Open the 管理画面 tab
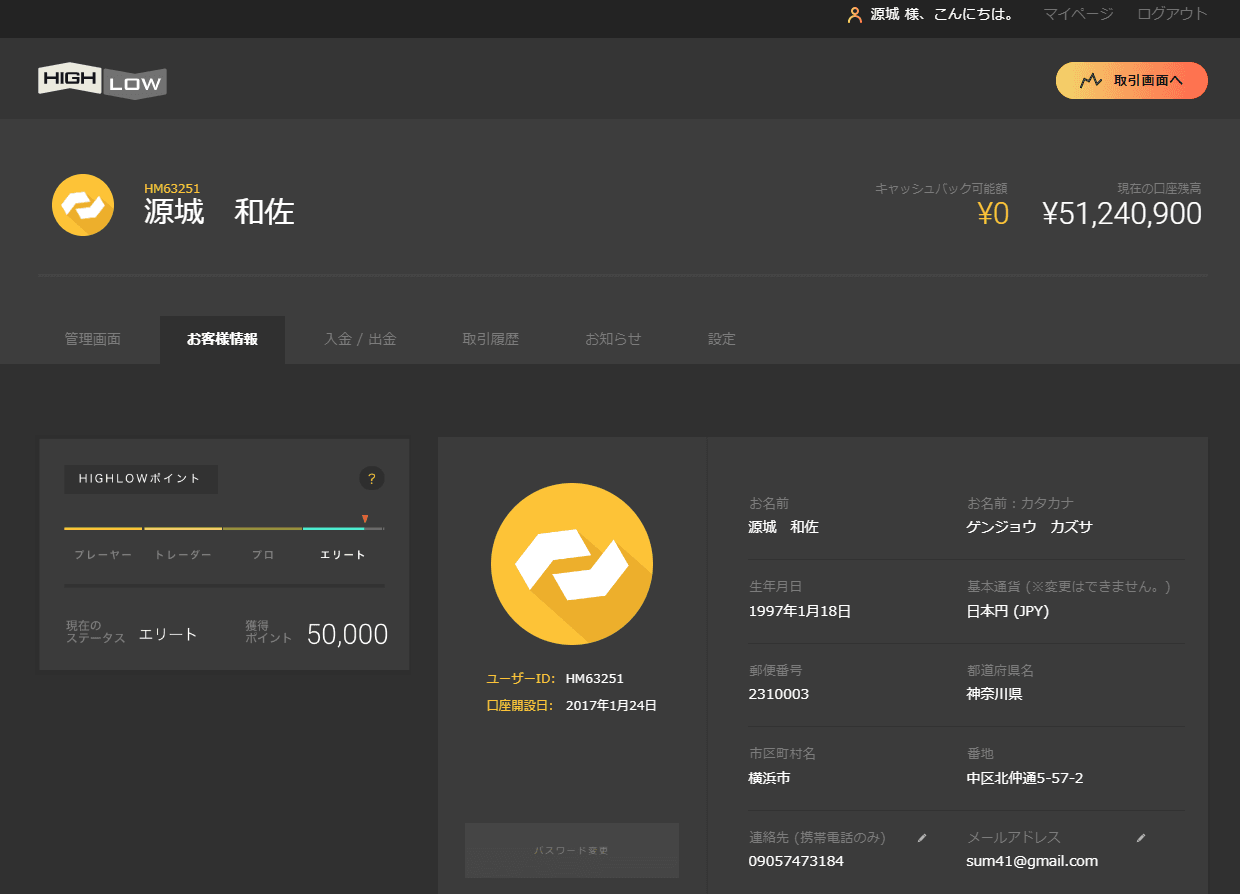 click(93, 339)
